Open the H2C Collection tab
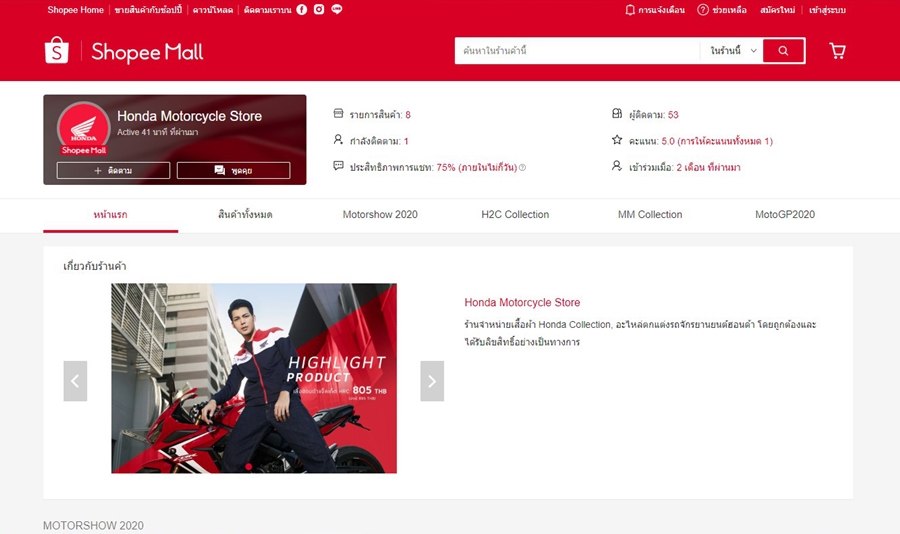 tap(515, 215)
